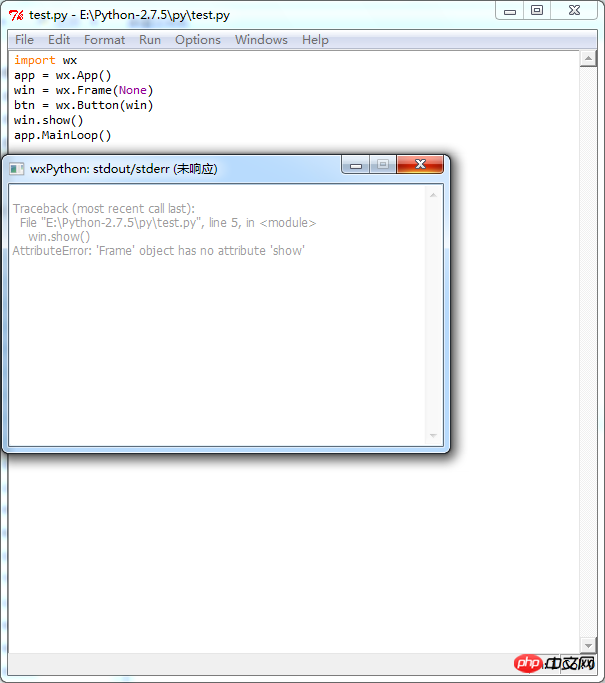Screen dimensions: 605x683
Task: Open the Options menu
Action: (198, 40)
